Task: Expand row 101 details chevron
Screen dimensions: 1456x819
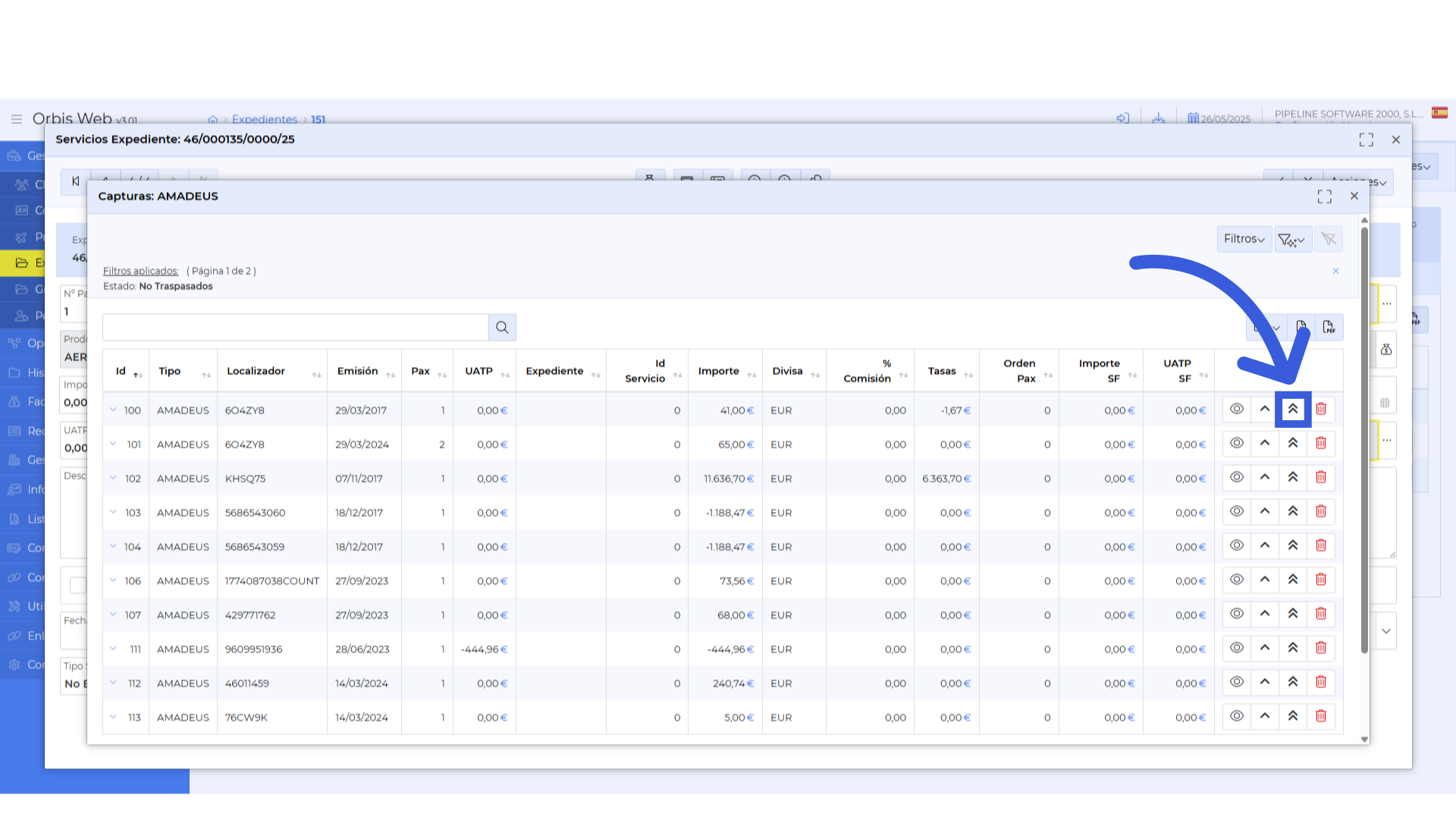Action: tap(113, 444)
